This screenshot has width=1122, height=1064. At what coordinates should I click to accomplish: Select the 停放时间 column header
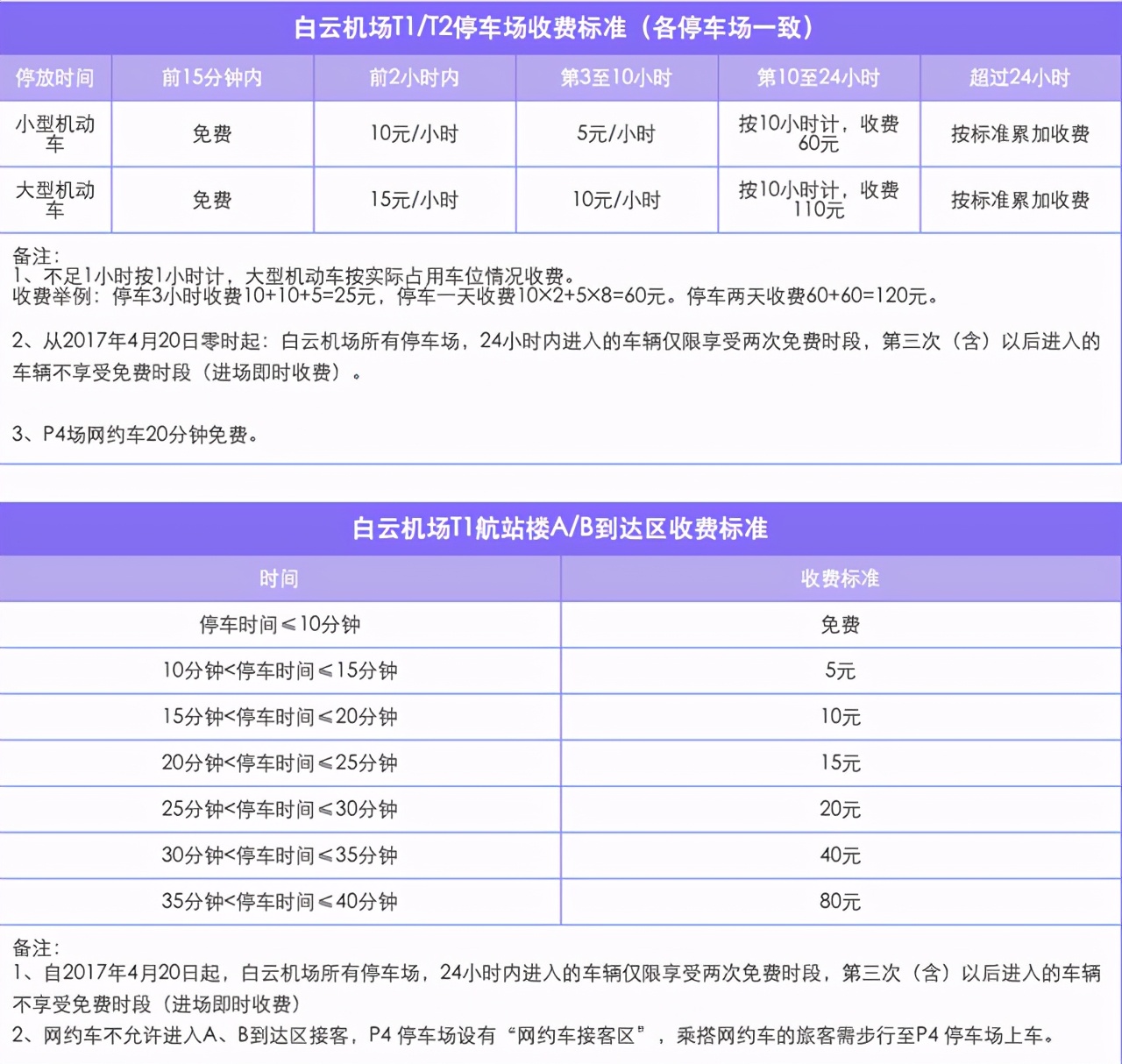pos(56,77)
